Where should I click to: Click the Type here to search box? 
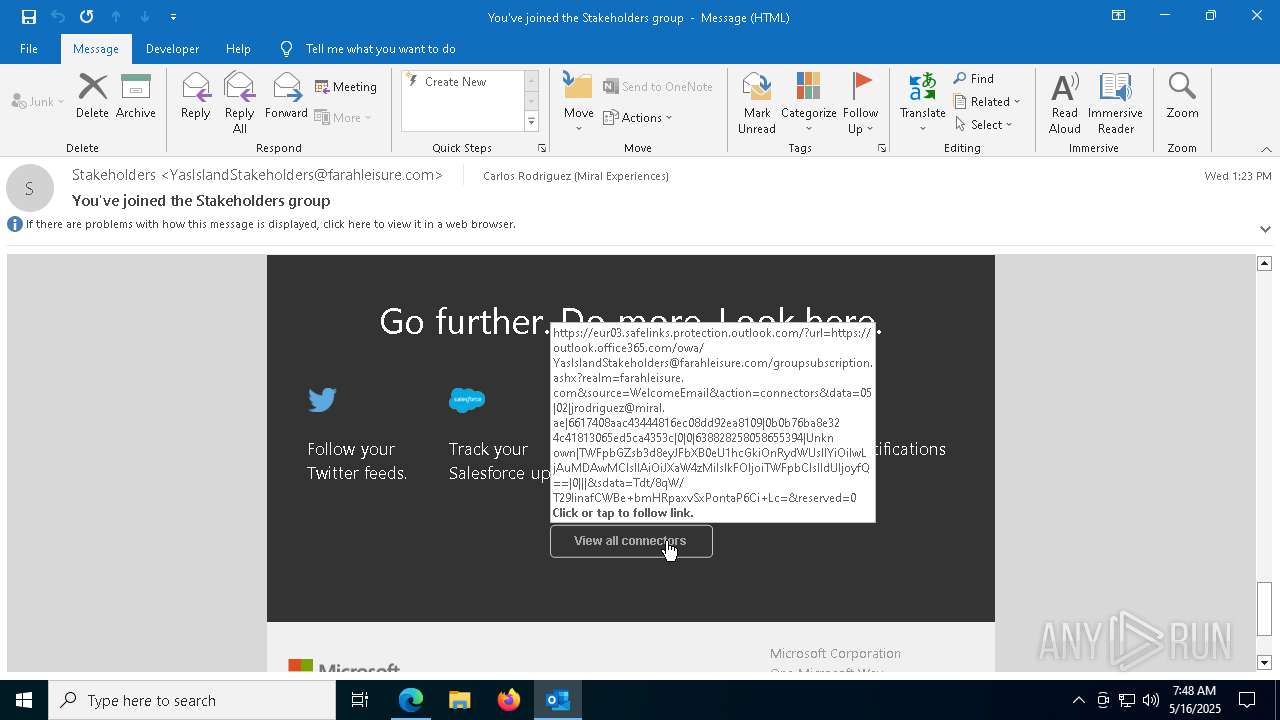point(192,700)
